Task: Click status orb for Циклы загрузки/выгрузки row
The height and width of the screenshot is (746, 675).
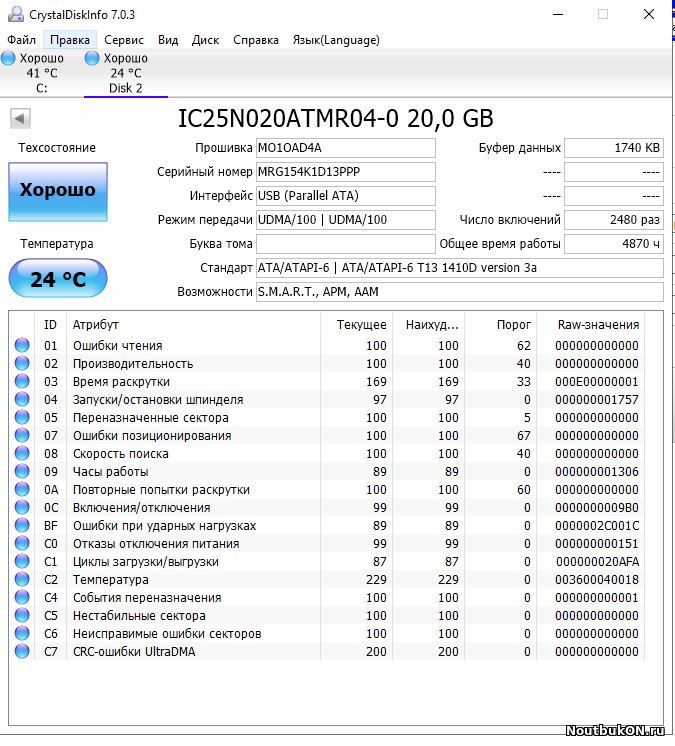Action: tap(22, 561)
